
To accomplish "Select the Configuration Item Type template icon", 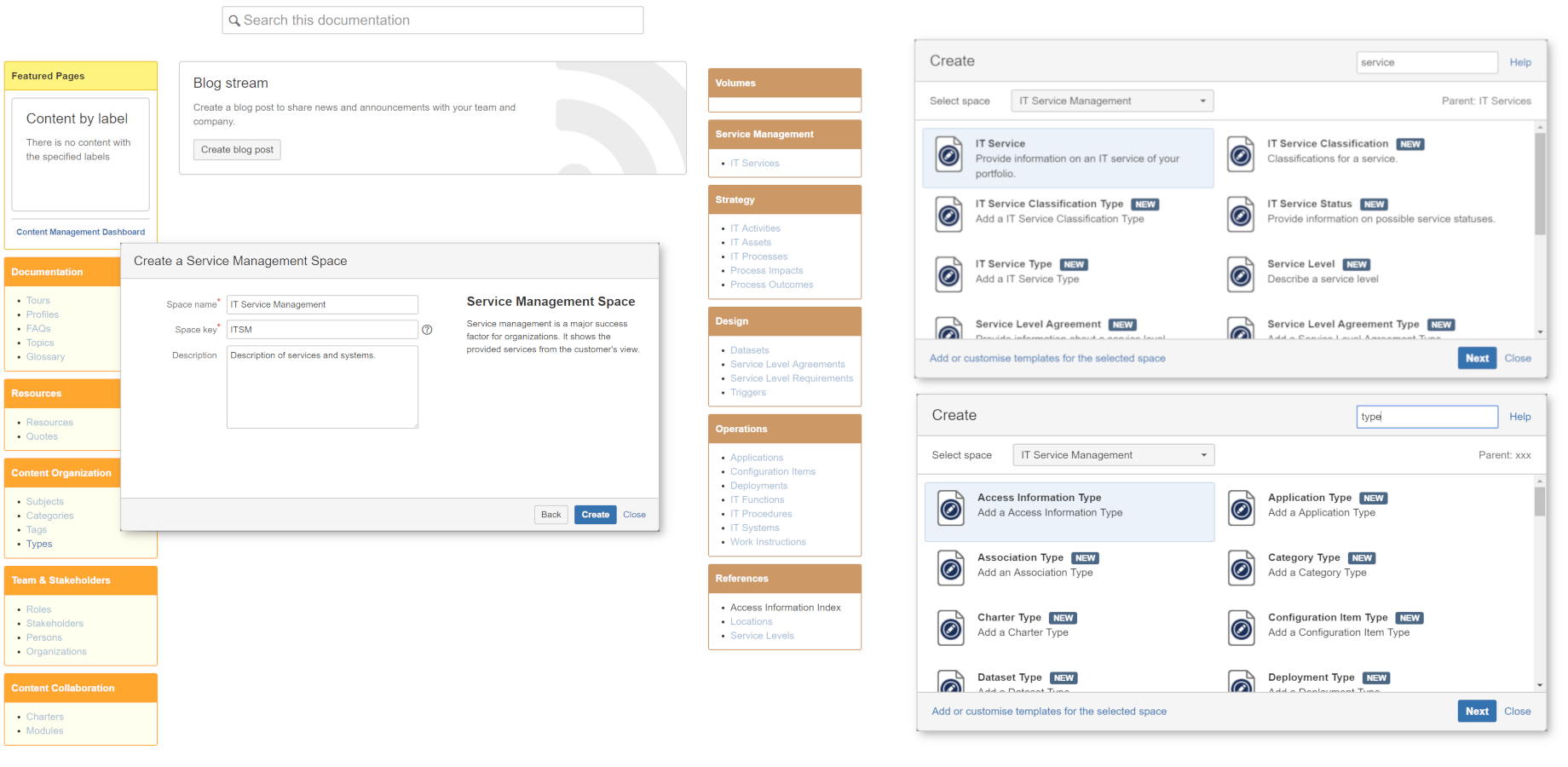I will (x=1242, y=627).
